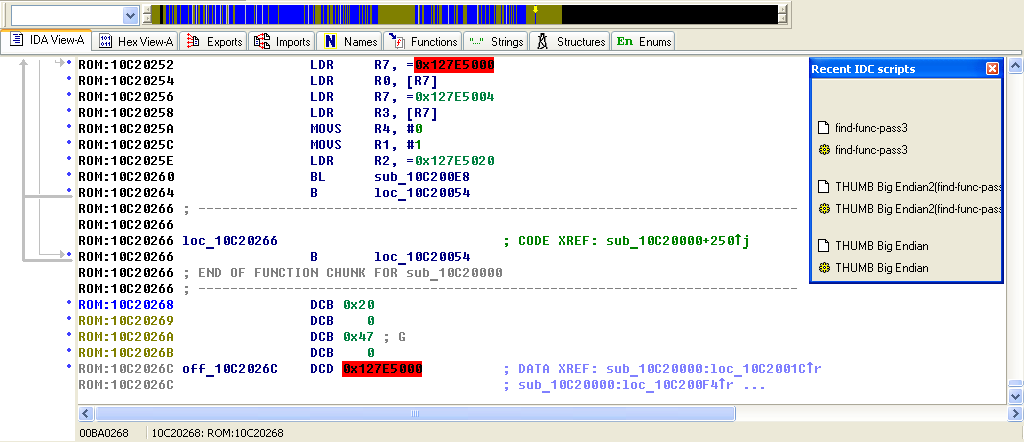Click the vertical scrollbar up arrow
The image size is (1024, 442).
[1016, 65]
